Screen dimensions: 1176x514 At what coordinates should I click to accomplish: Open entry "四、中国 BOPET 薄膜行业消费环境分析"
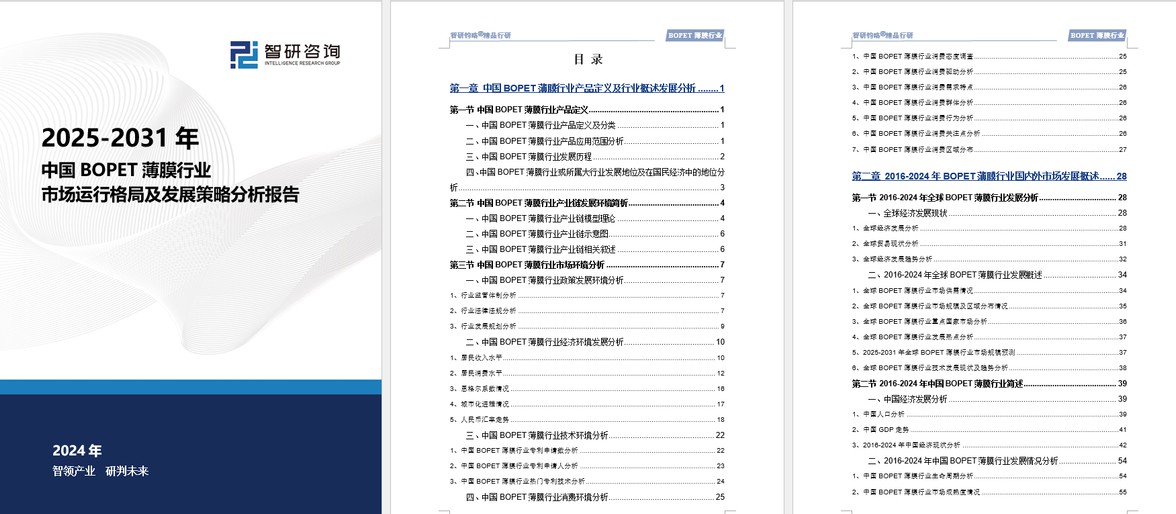(596, 497)
